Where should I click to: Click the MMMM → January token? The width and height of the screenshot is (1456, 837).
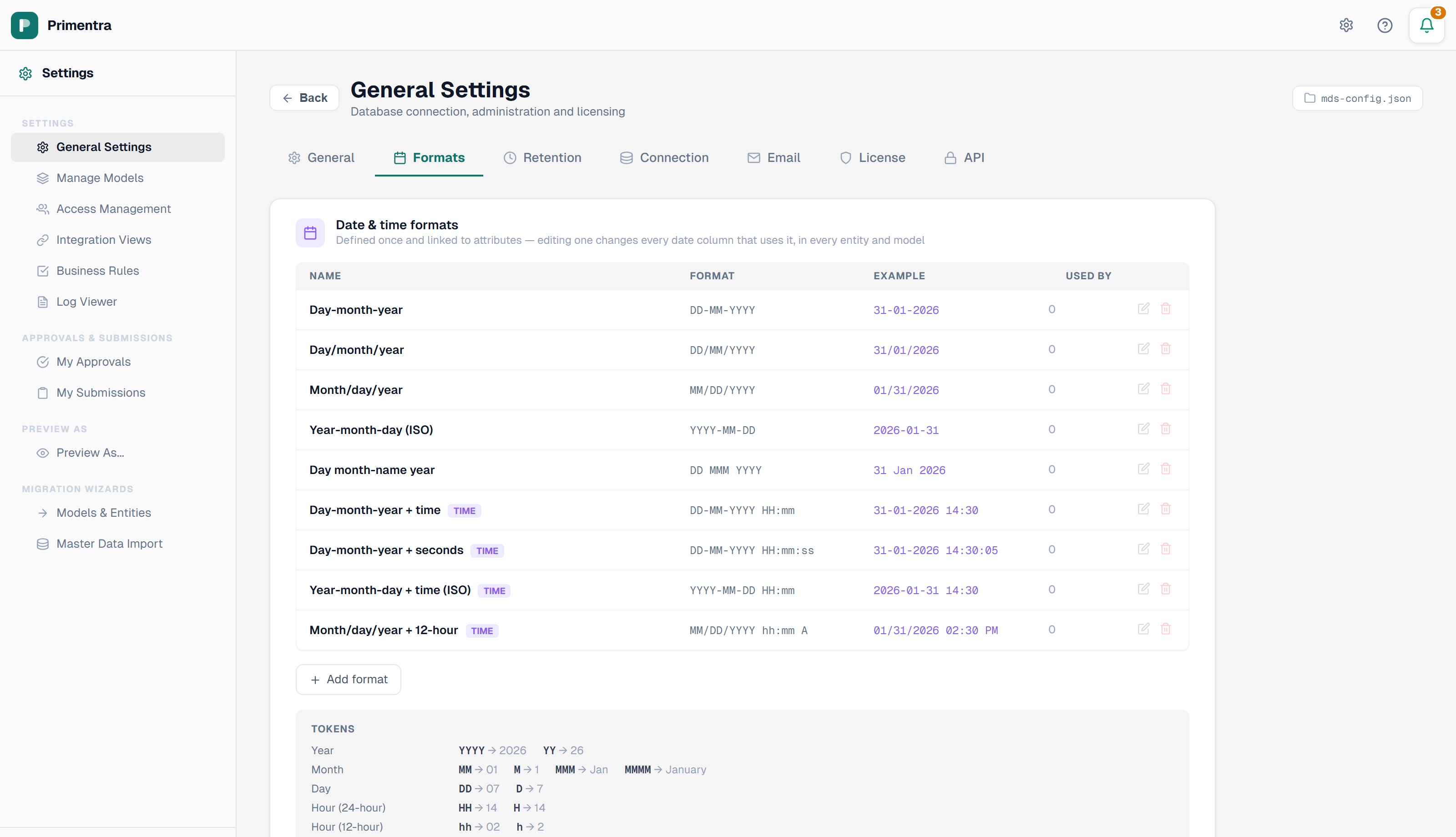tap(665, 770)
